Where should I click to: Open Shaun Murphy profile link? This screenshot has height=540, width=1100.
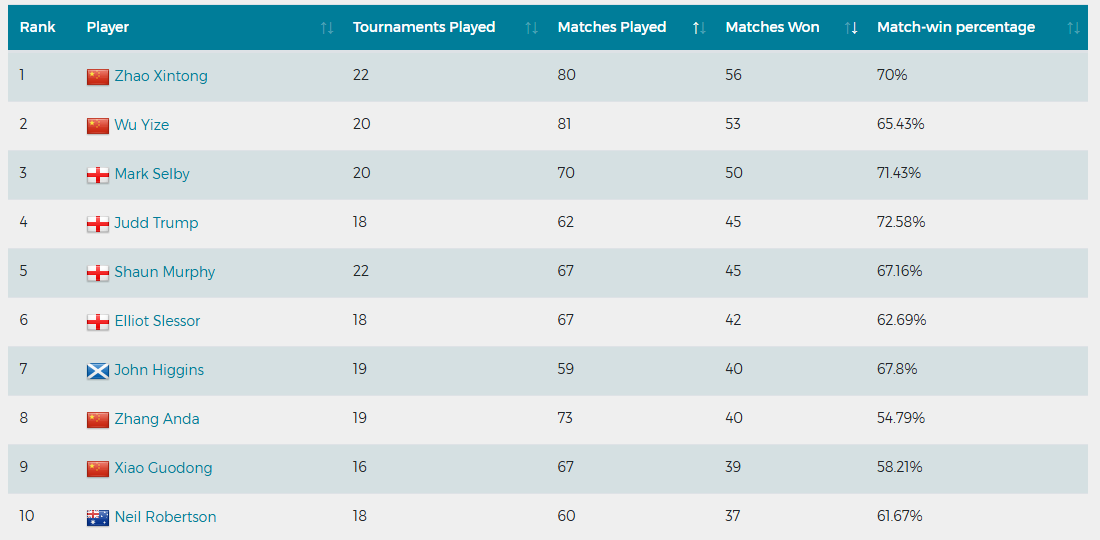(x=165, y=272)
